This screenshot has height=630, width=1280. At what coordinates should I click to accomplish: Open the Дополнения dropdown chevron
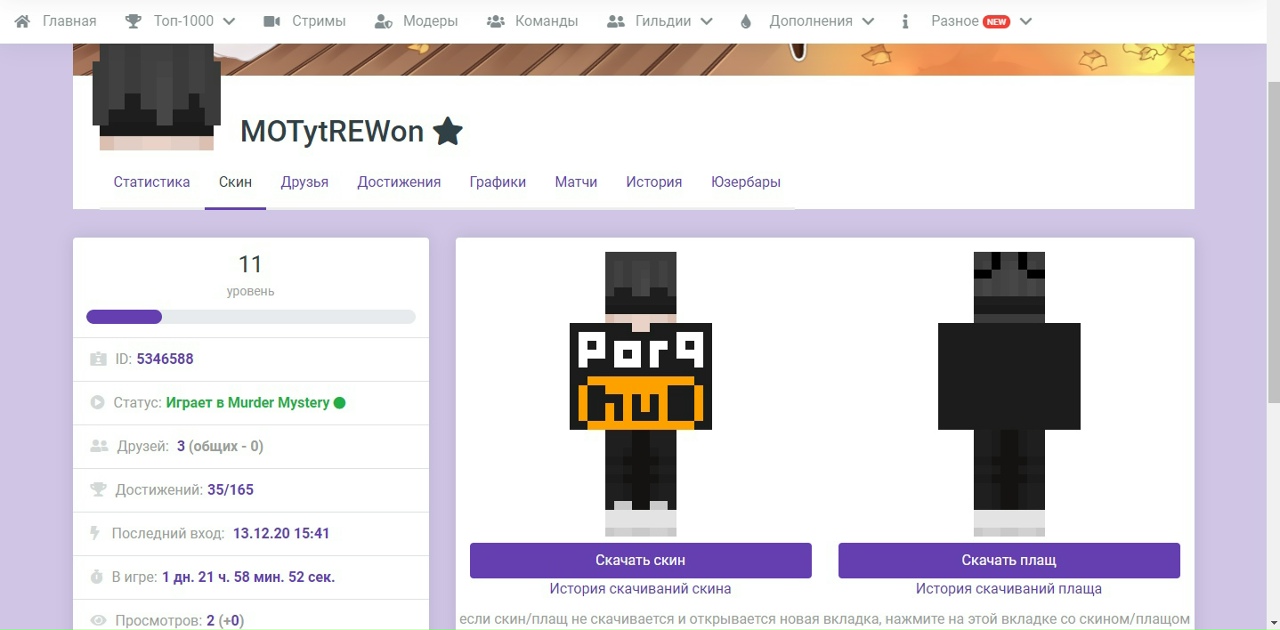coord(867,21)
